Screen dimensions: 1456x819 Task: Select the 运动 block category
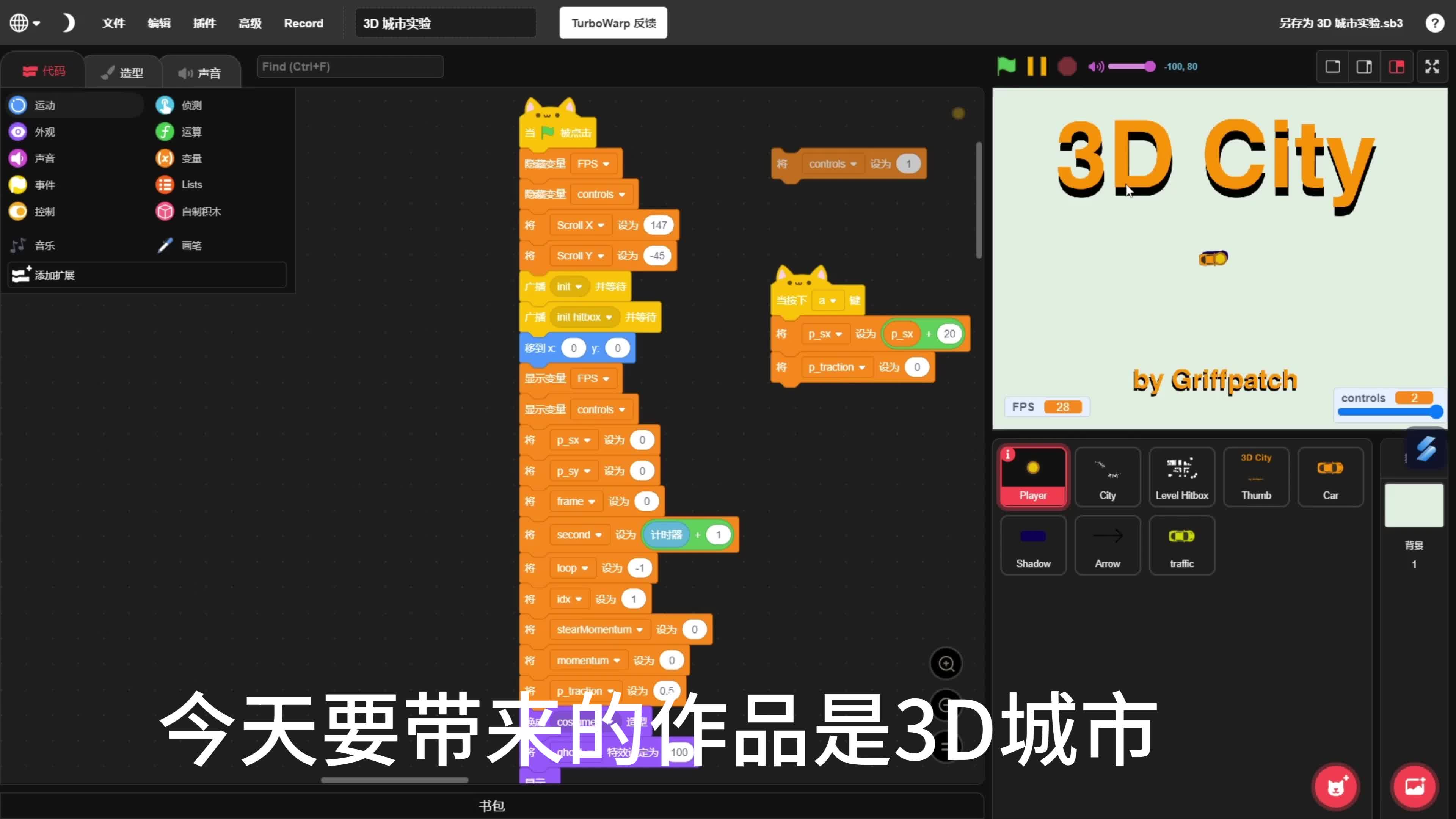click(45, 105)
